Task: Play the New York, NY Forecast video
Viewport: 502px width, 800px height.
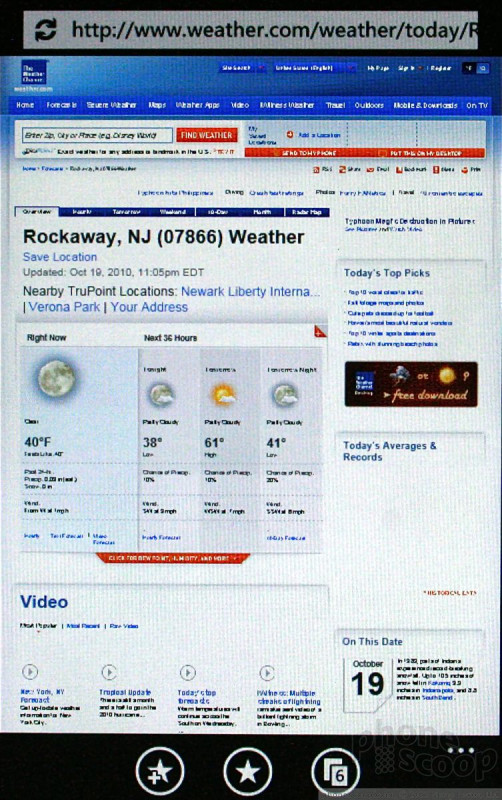Action: click(30, 671)
